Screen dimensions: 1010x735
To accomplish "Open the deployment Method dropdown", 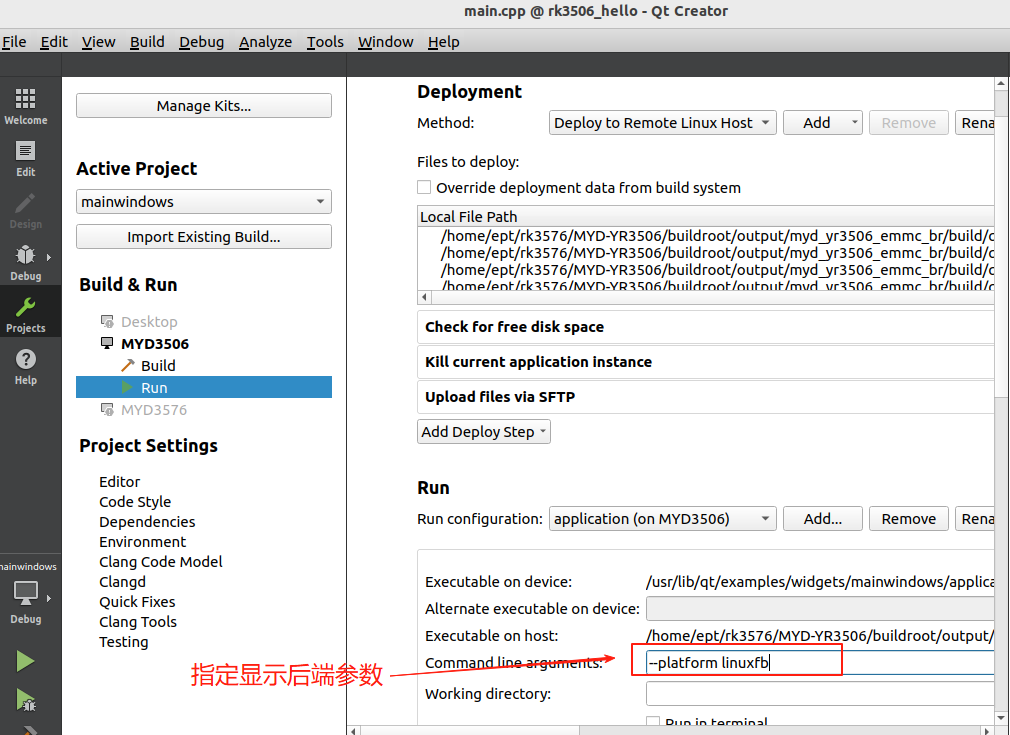I will (x=662, y=122).
